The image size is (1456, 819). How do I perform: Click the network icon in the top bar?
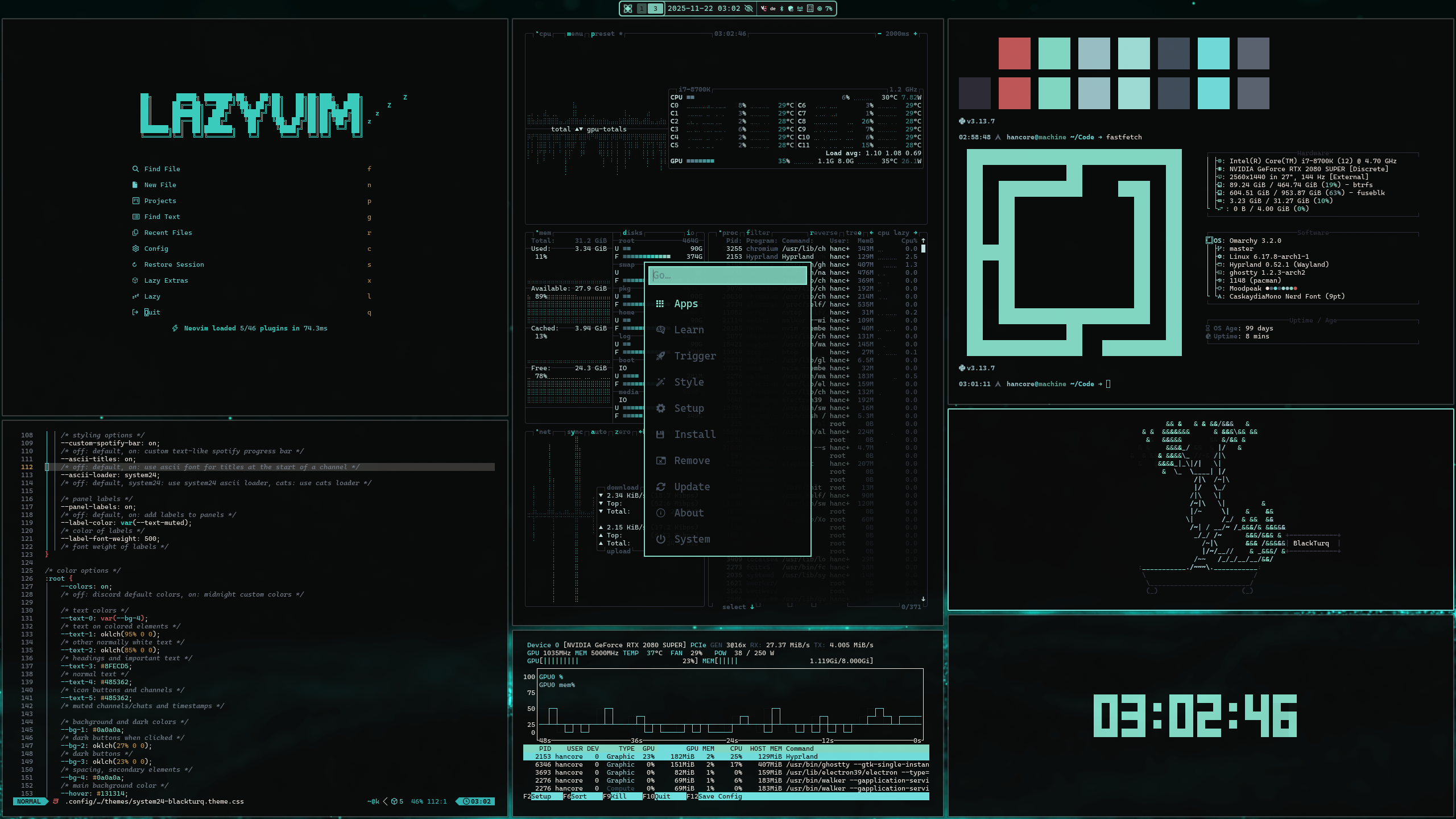800,9
